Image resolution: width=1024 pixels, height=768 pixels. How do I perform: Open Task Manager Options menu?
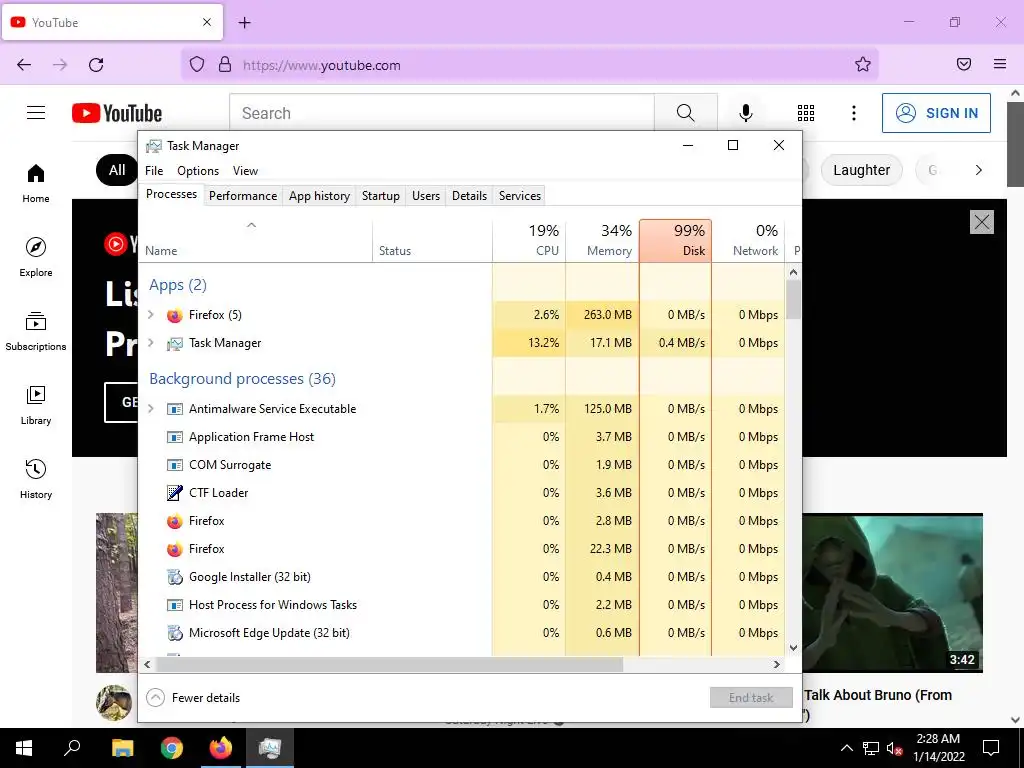(x=198, y=170)
